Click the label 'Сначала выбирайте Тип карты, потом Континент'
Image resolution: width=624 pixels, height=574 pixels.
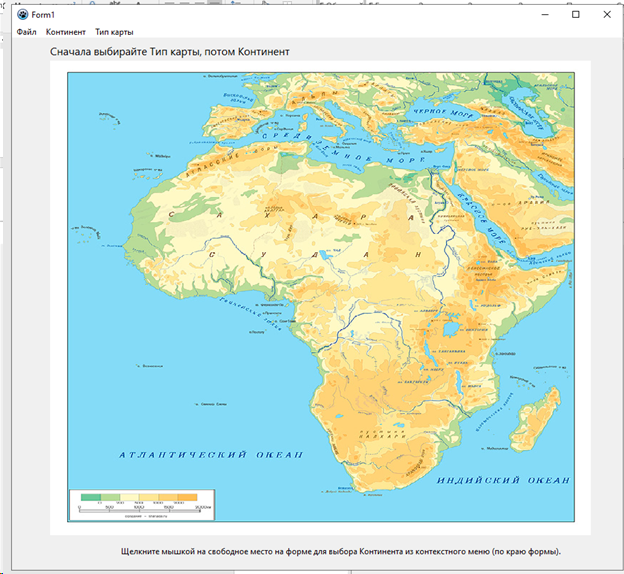pyautogui.click(x=170, y=52)
